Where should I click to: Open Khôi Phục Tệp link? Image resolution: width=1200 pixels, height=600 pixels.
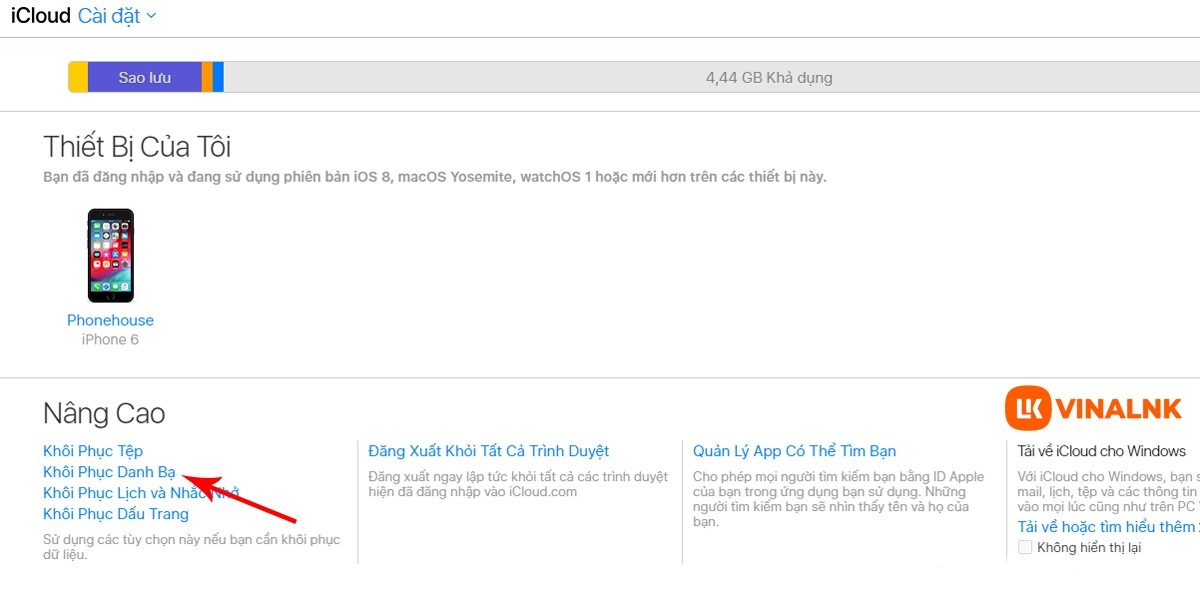93,451
